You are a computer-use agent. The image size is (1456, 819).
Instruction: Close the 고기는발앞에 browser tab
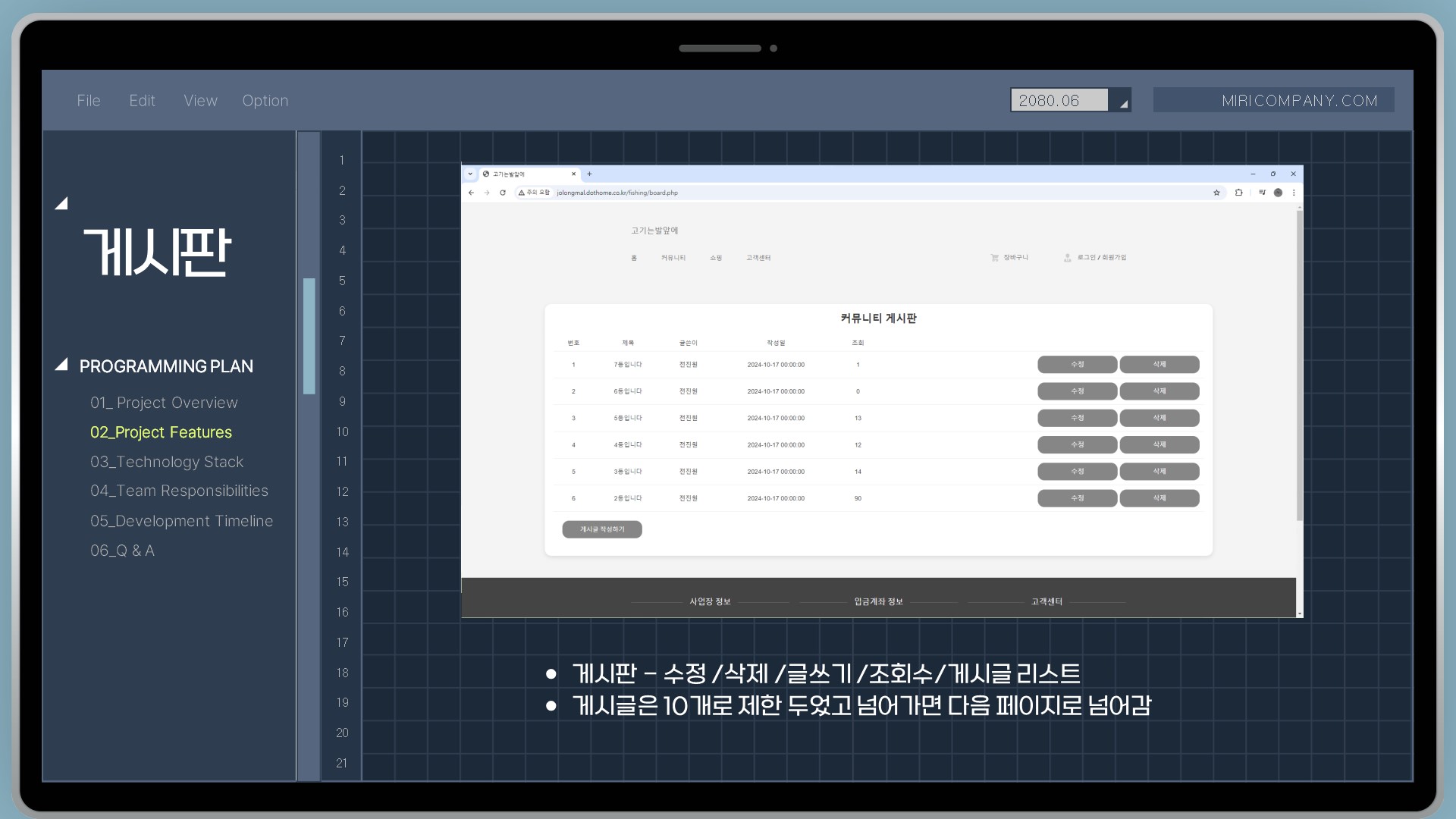pyautogui.click(x=573, y=174)
